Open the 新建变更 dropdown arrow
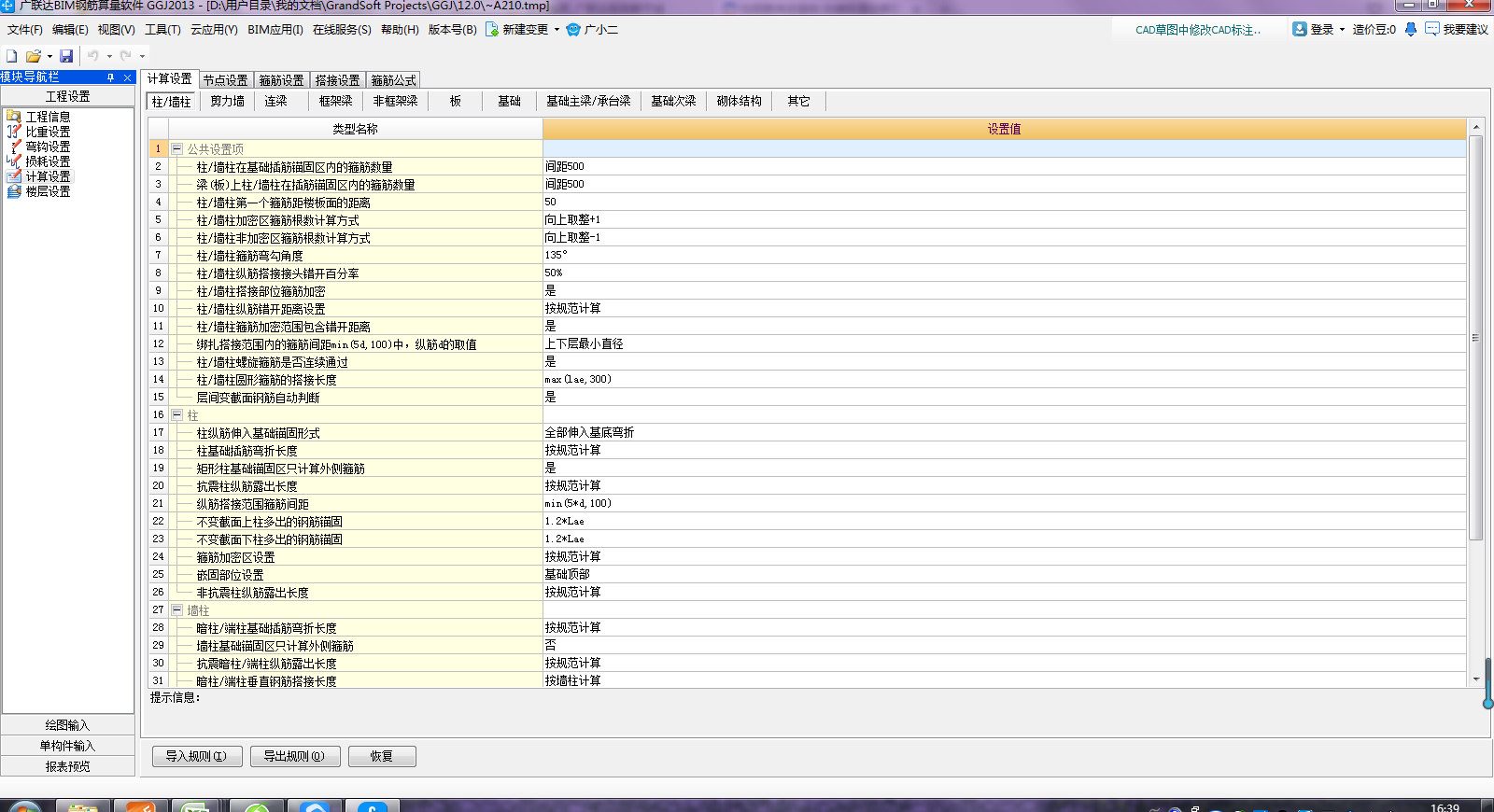This screenshot has height=812, width=1494. pyautogui.click(x=557, y=30)
